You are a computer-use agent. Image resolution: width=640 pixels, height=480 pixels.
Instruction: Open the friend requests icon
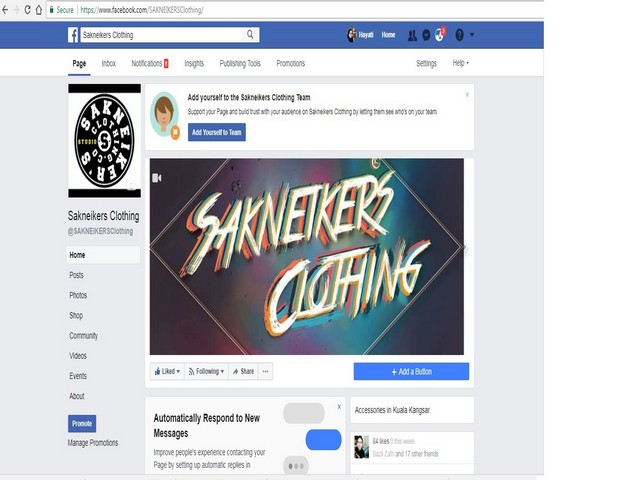[x=412, y=36]
